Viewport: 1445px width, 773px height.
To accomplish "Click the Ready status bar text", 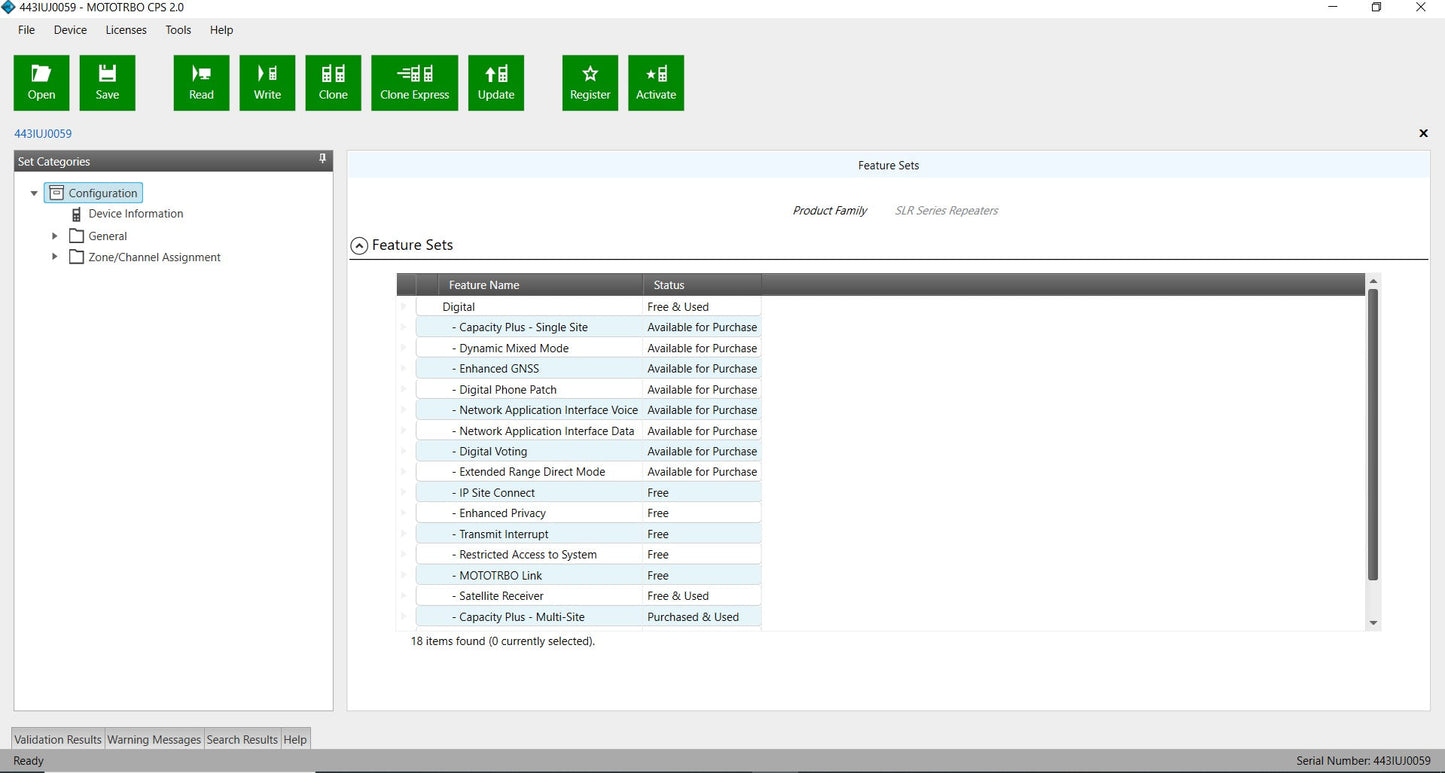I will (28, 761).
